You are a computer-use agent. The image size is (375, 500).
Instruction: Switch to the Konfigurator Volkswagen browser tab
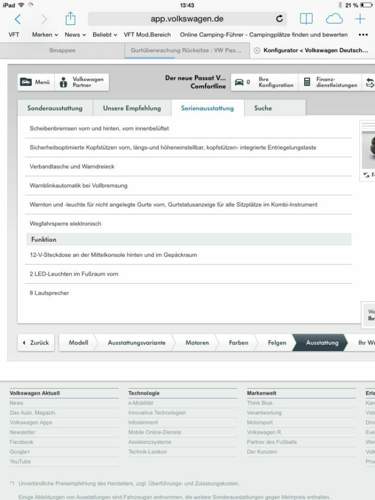[312, 50]
